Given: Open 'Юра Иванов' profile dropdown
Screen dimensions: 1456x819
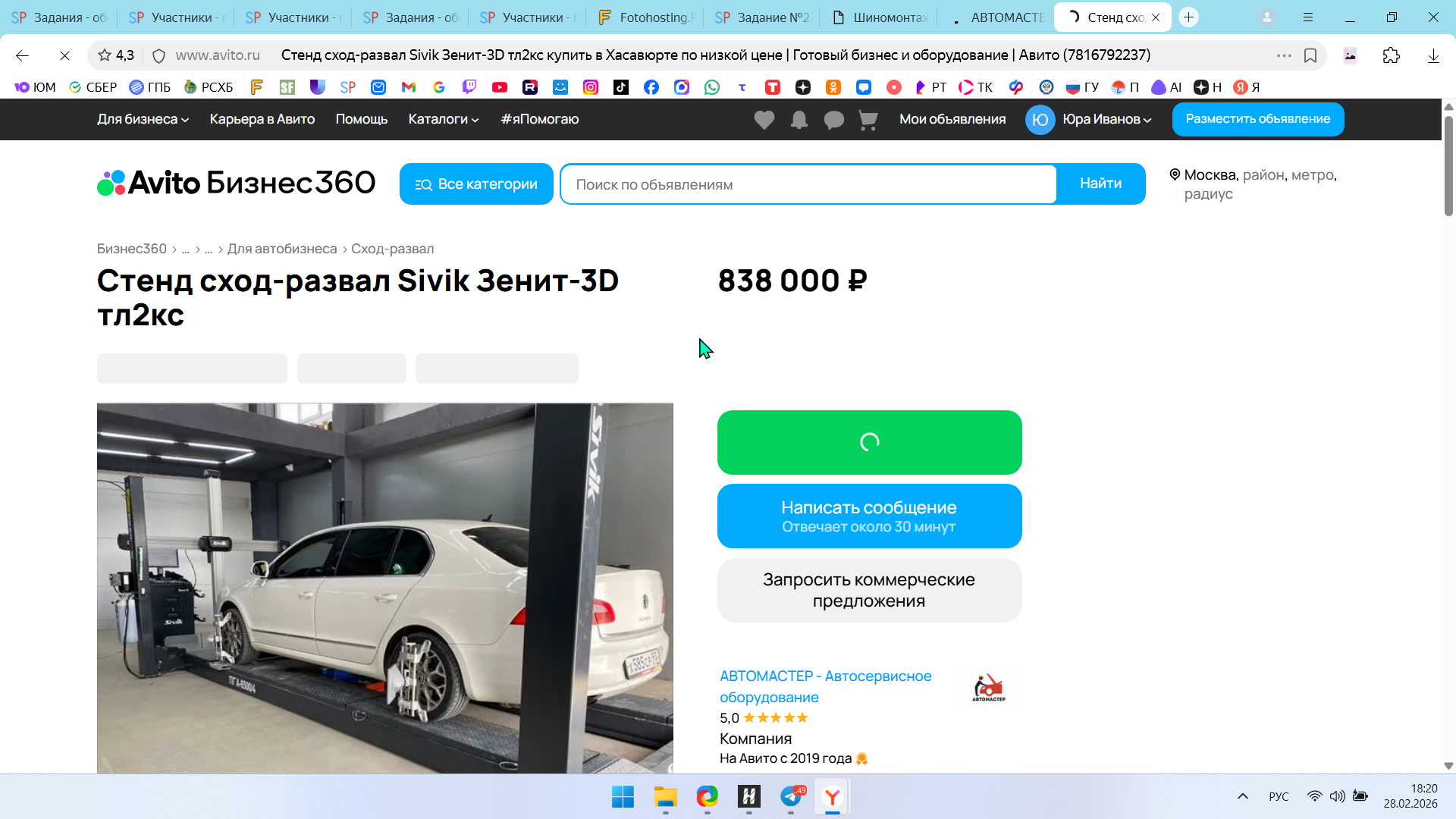Looking at the screenshot, I should [x=1106, y=119].
